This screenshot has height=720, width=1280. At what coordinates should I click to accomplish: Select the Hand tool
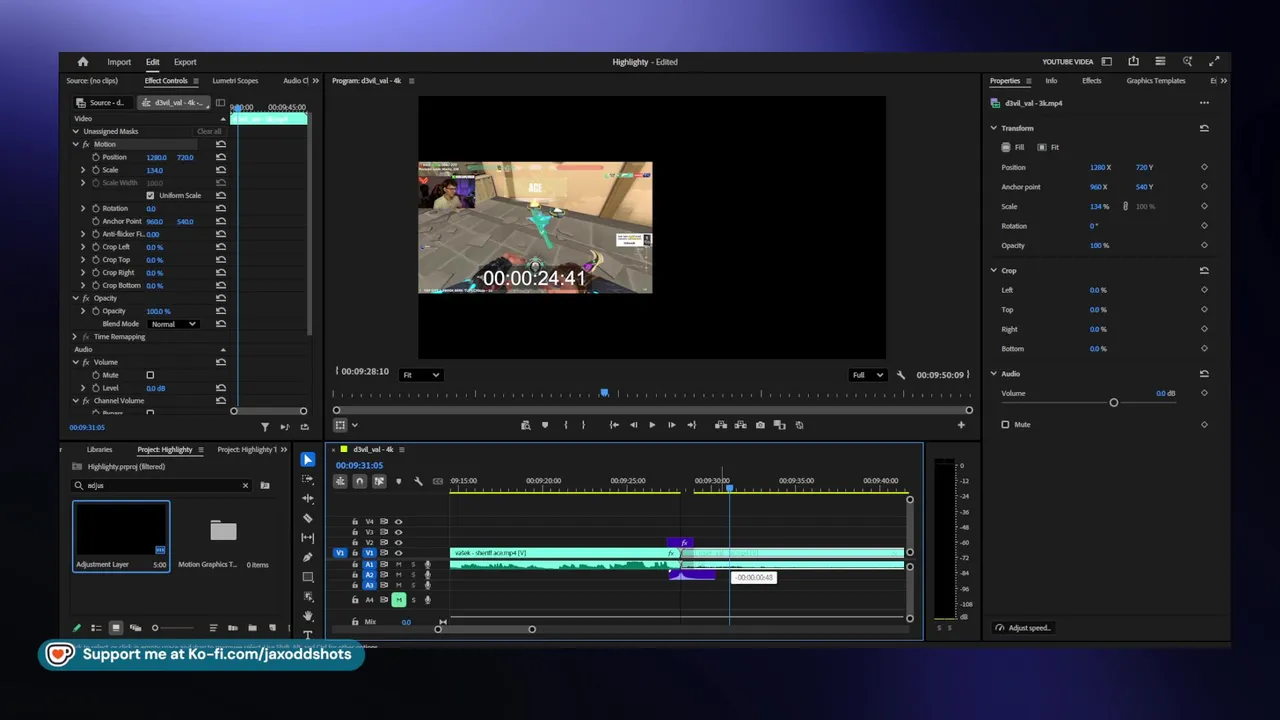(x=308, y=615)
